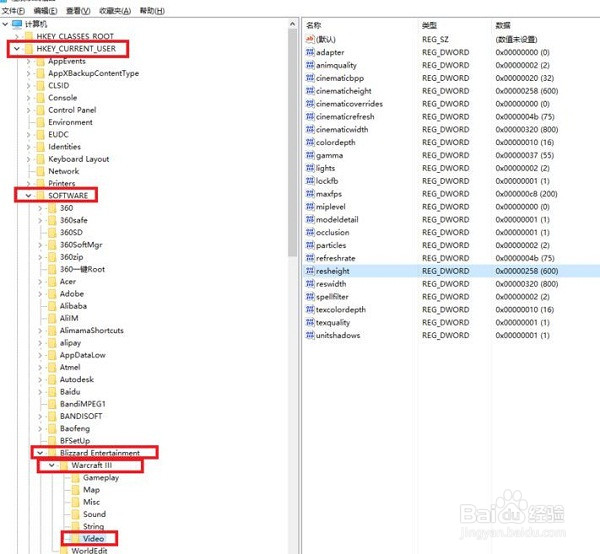Image resolution: width=600 pixels, height=554 pixels.
Task: Click the refreshrate DWORD value icon
Action: point(310,258)
